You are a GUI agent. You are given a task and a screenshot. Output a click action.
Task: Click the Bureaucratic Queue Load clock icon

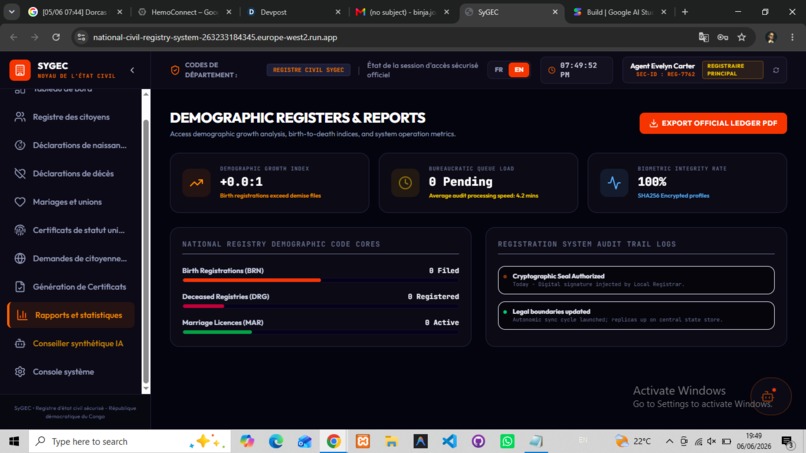(x=405, y=183)
